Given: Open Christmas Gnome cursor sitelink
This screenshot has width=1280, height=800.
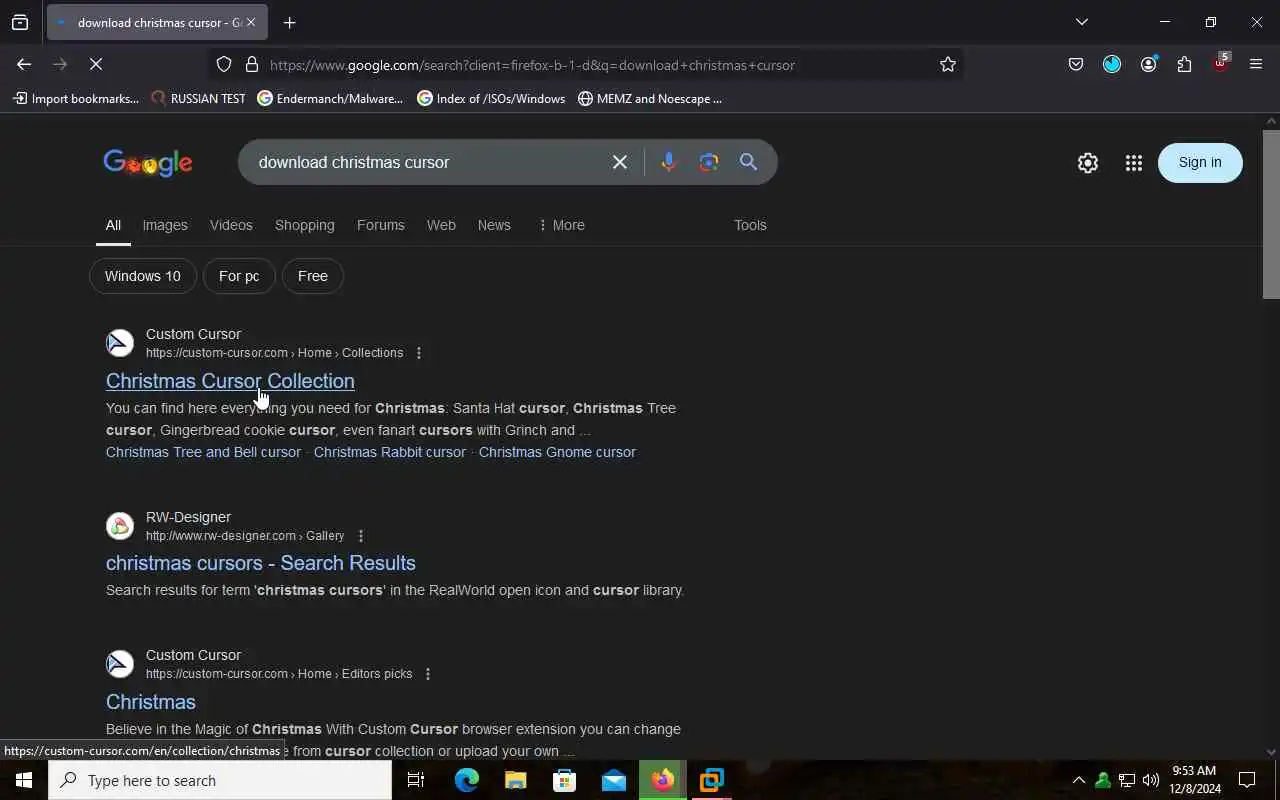Looking at the screenshot, I should pyautogui.click(x=557, y=452).
